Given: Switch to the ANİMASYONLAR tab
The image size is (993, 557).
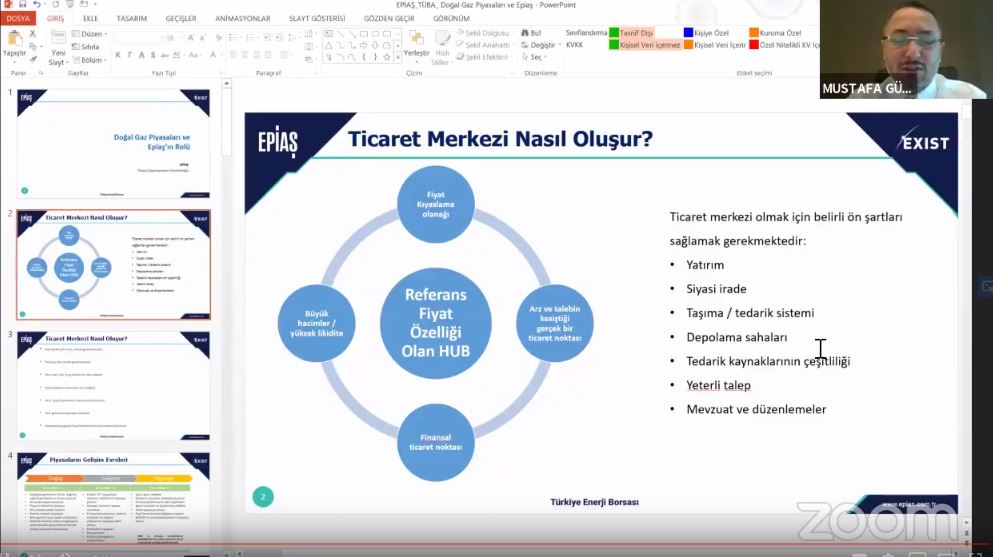Looking at the screenshot, I should [x=243, y=18].
